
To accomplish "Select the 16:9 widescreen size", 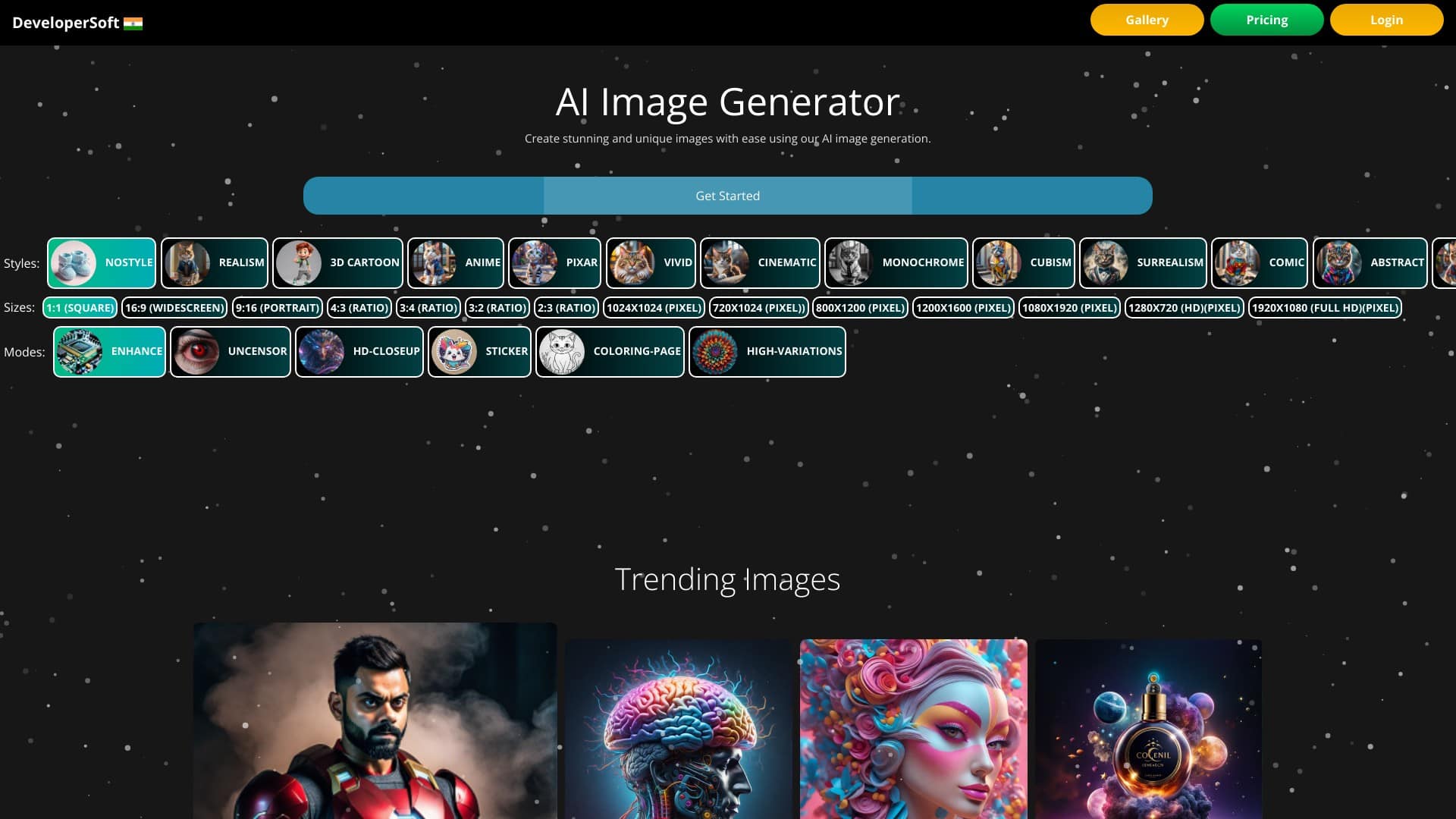I will (174, 308).
